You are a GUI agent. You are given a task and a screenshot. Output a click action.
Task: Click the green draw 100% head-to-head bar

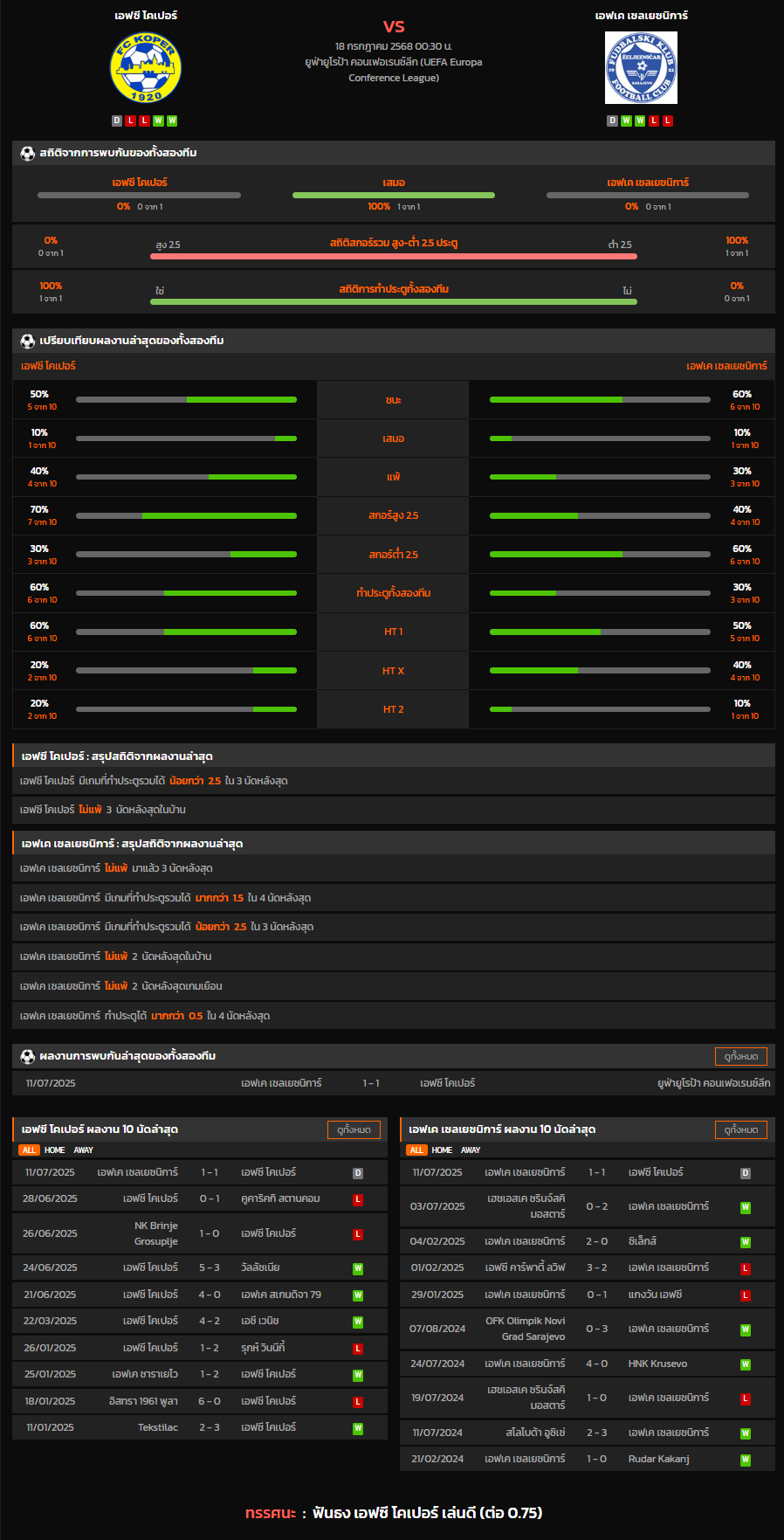point(394,196)
